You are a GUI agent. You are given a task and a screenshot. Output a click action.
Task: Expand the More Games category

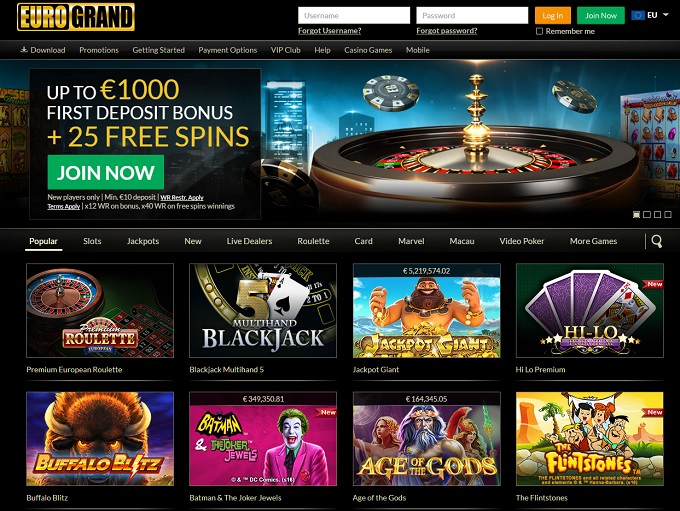click(x=593, y=241)
